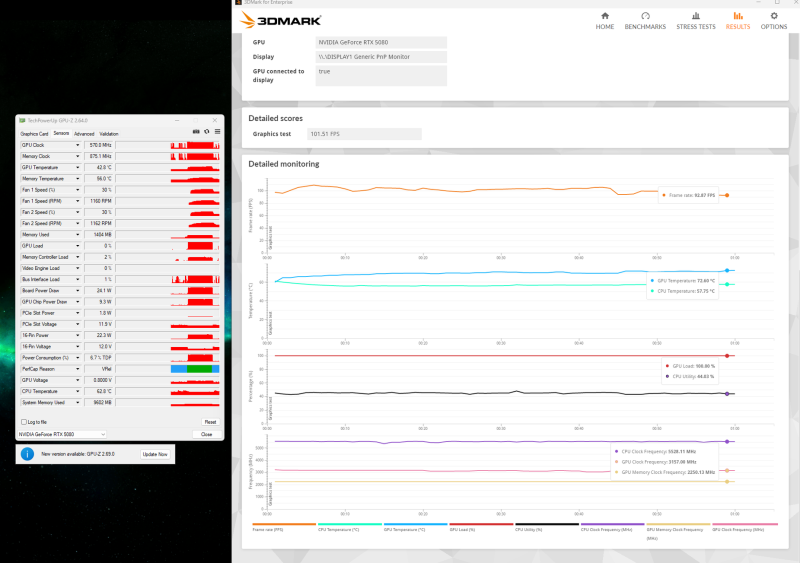Open the GPU Clock sensor dropdown arrow
800x563 pixels.
pos(78,145)
